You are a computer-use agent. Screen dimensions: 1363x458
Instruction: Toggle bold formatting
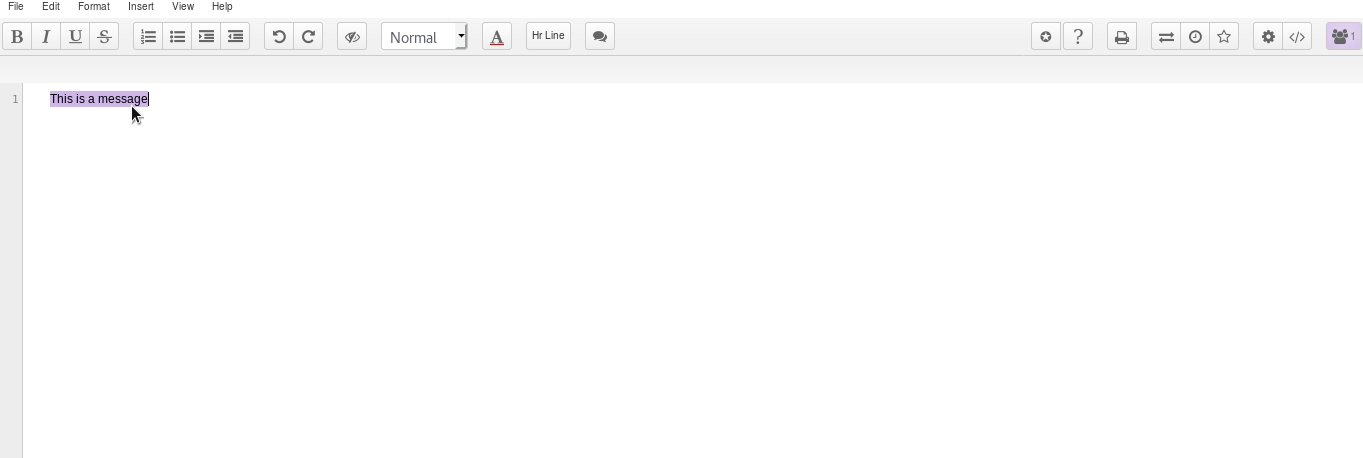(x=17, y=37)
